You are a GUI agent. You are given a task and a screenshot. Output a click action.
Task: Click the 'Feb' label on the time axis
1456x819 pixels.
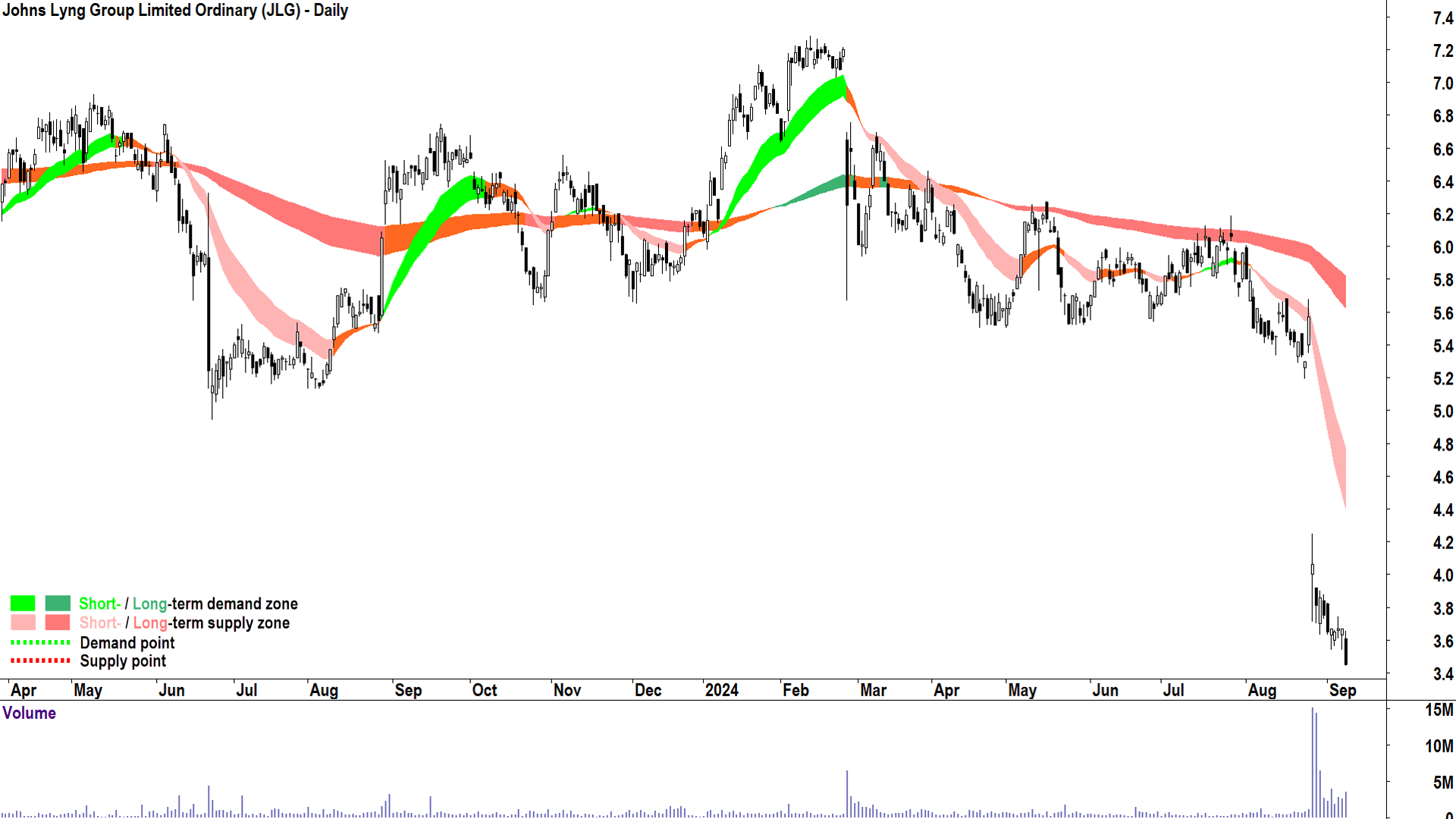pos(795,690)
